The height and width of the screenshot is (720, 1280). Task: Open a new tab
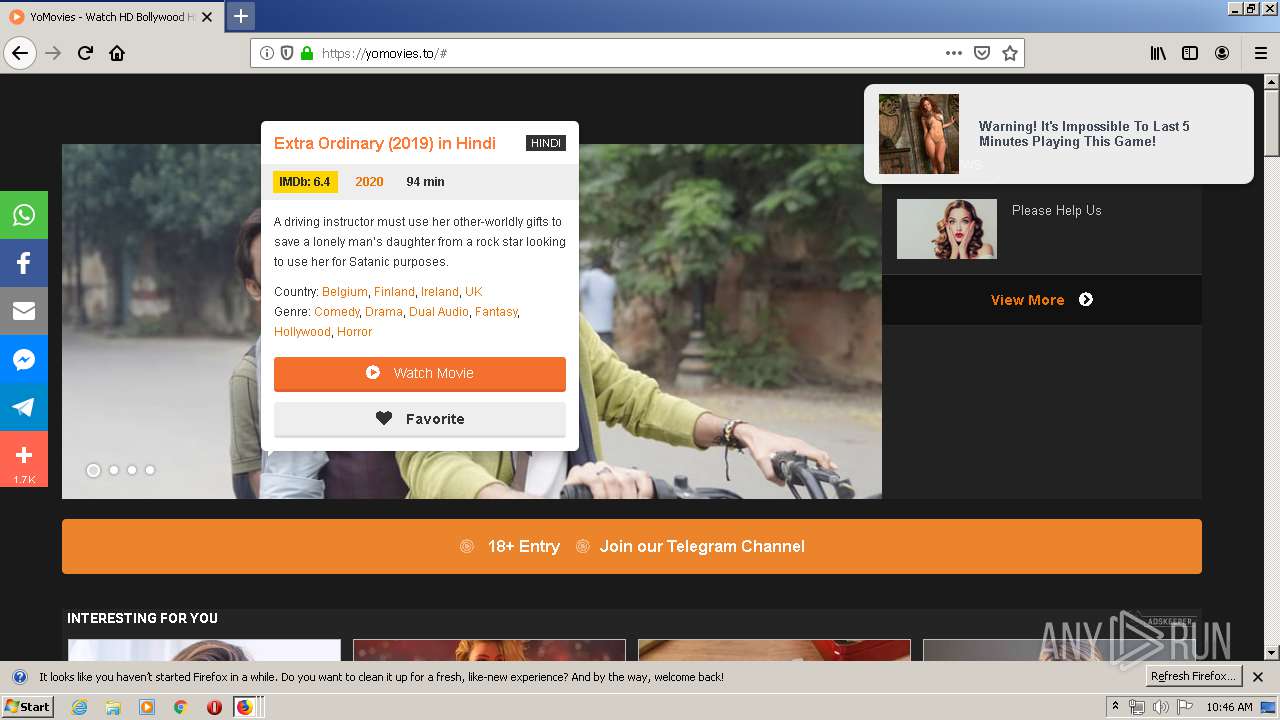click(241, 16)
